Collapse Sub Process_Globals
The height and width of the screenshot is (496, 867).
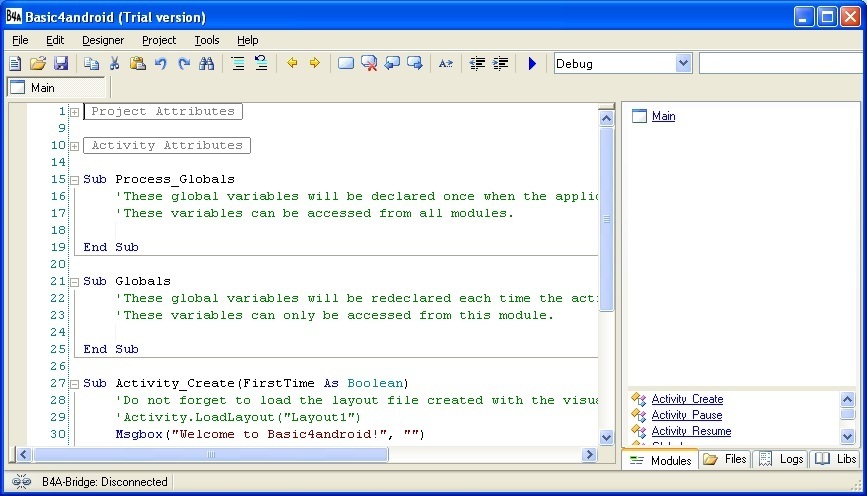tap(75, 180)
